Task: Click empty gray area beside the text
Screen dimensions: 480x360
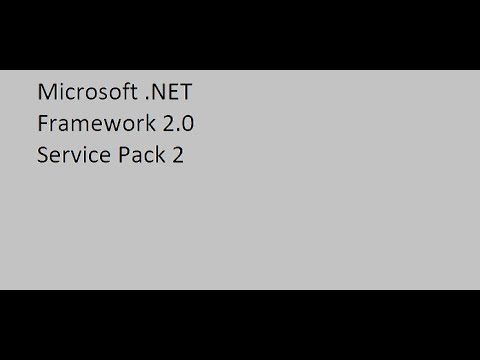Action: (x=333, y=133)
